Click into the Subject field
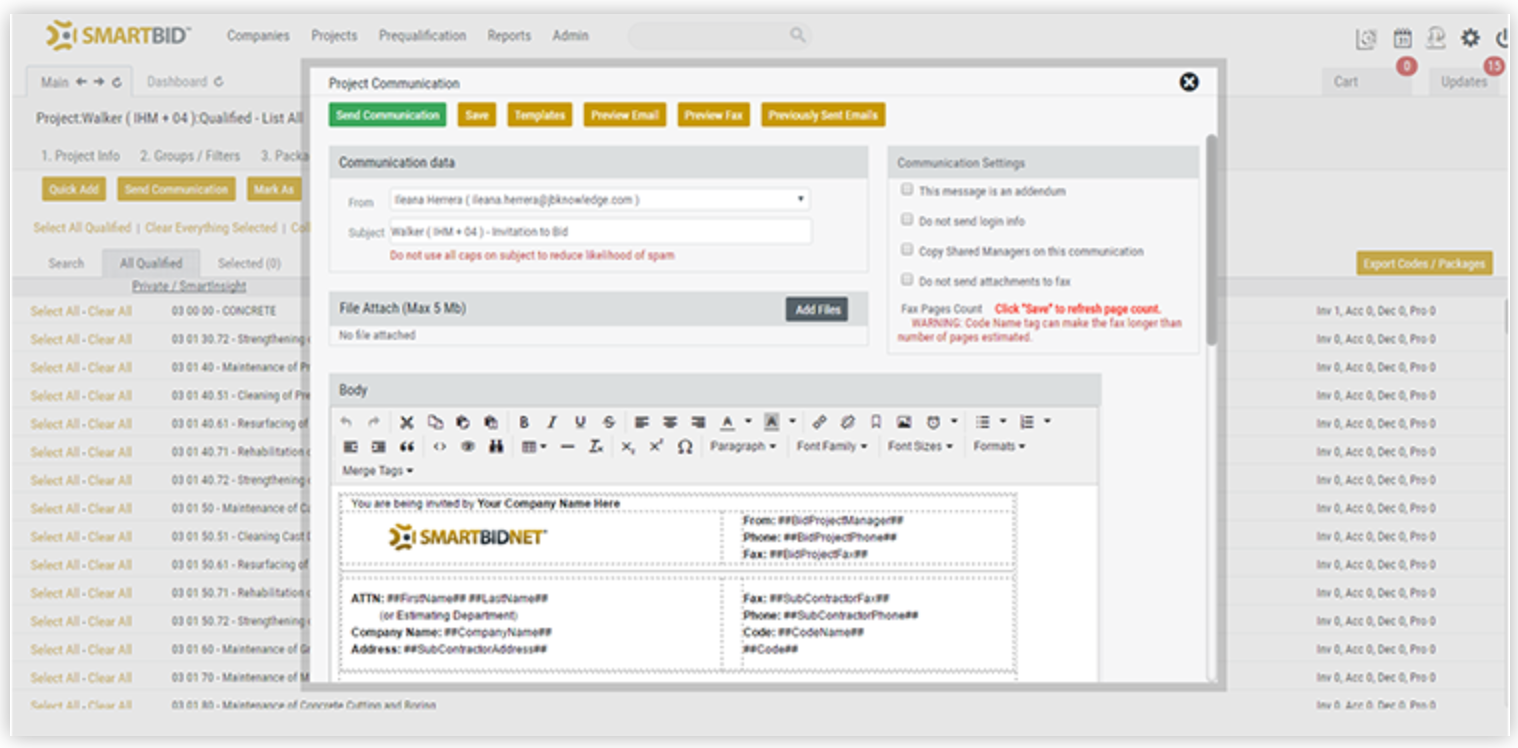 point(600,231)
